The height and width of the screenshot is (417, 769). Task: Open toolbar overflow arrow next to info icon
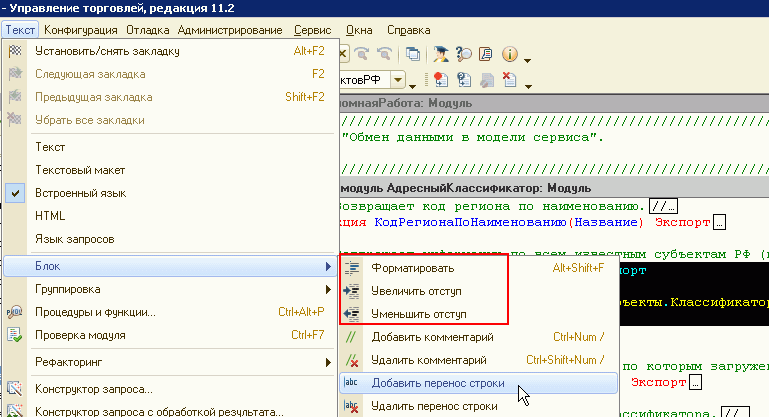pyautogui.click(x=528, y=60)
